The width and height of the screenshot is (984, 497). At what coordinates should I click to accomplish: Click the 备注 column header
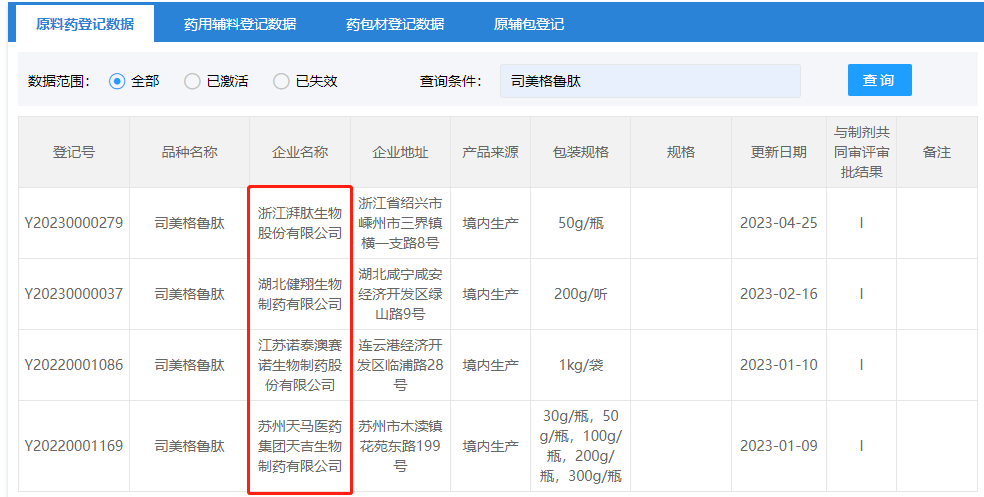[x=937, y=152]
